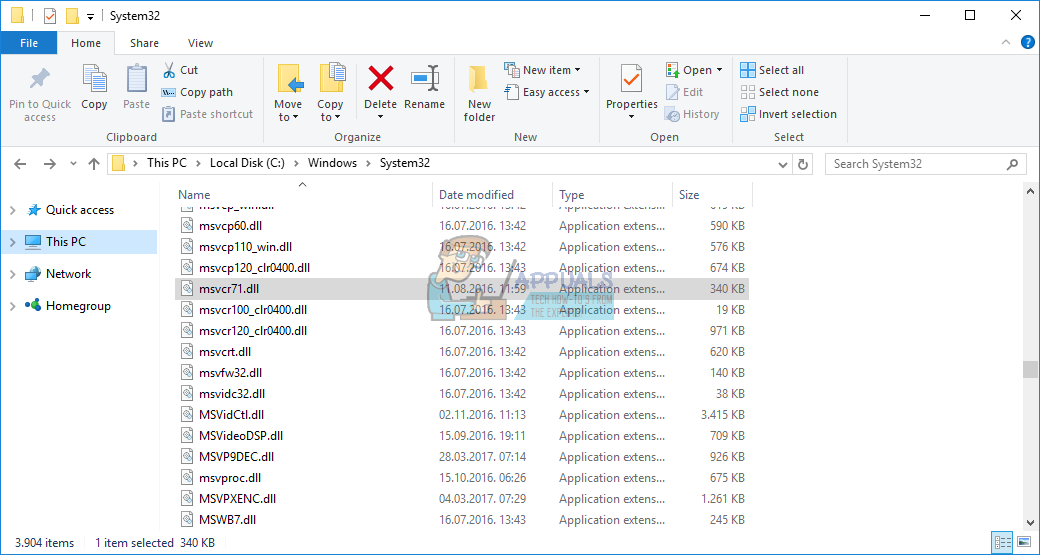This screenshot has width=1040, height=555.
Task: Click the vertical scrollbar thumb
Action: click(1029, 369)
